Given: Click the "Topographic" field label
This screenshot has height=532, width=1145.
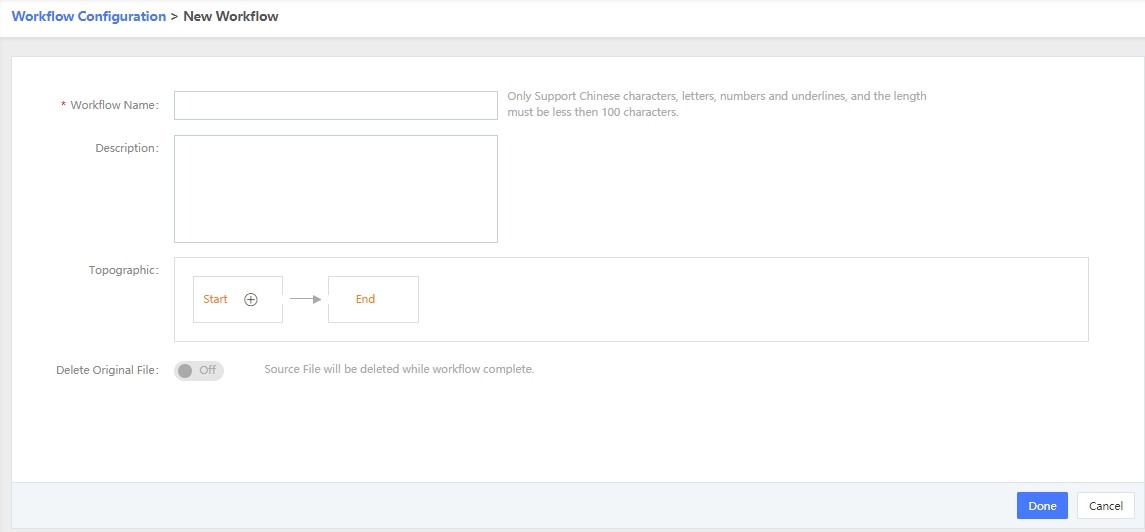Looking at the screenshot, I should (x=124, y=270).
